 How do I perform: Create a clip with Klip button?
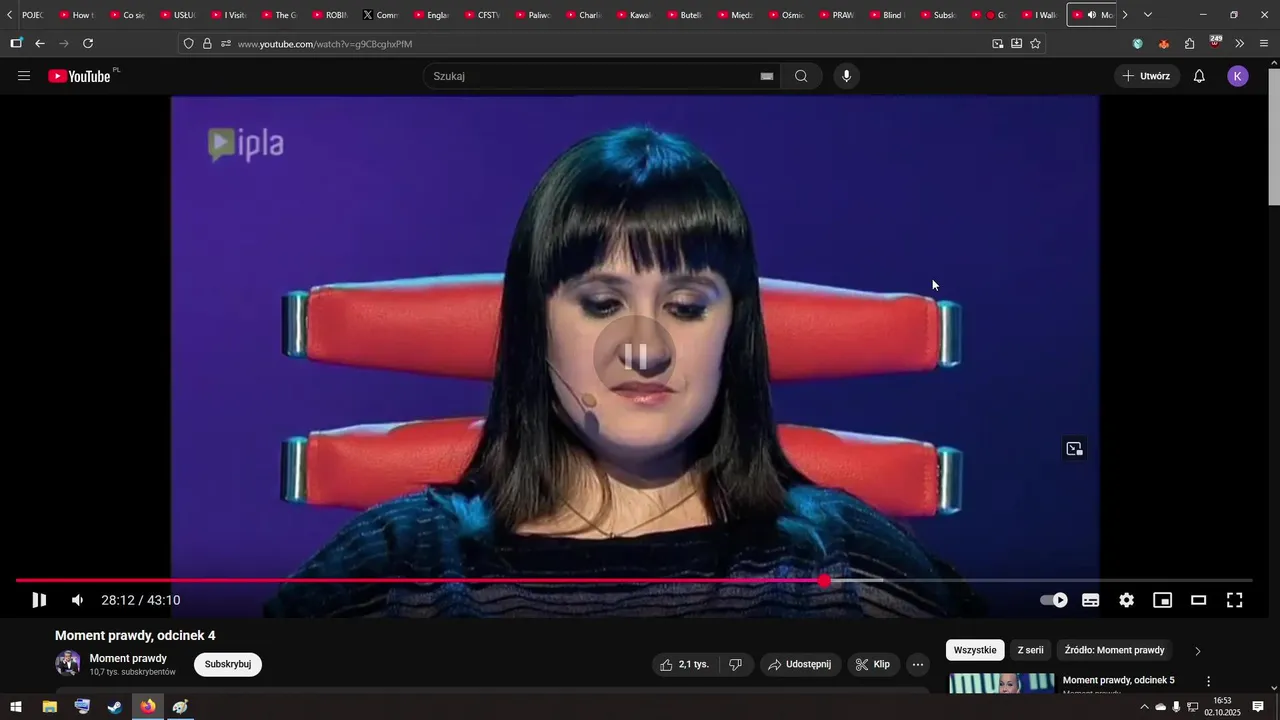pyautogui.click(x=873, y=664)
